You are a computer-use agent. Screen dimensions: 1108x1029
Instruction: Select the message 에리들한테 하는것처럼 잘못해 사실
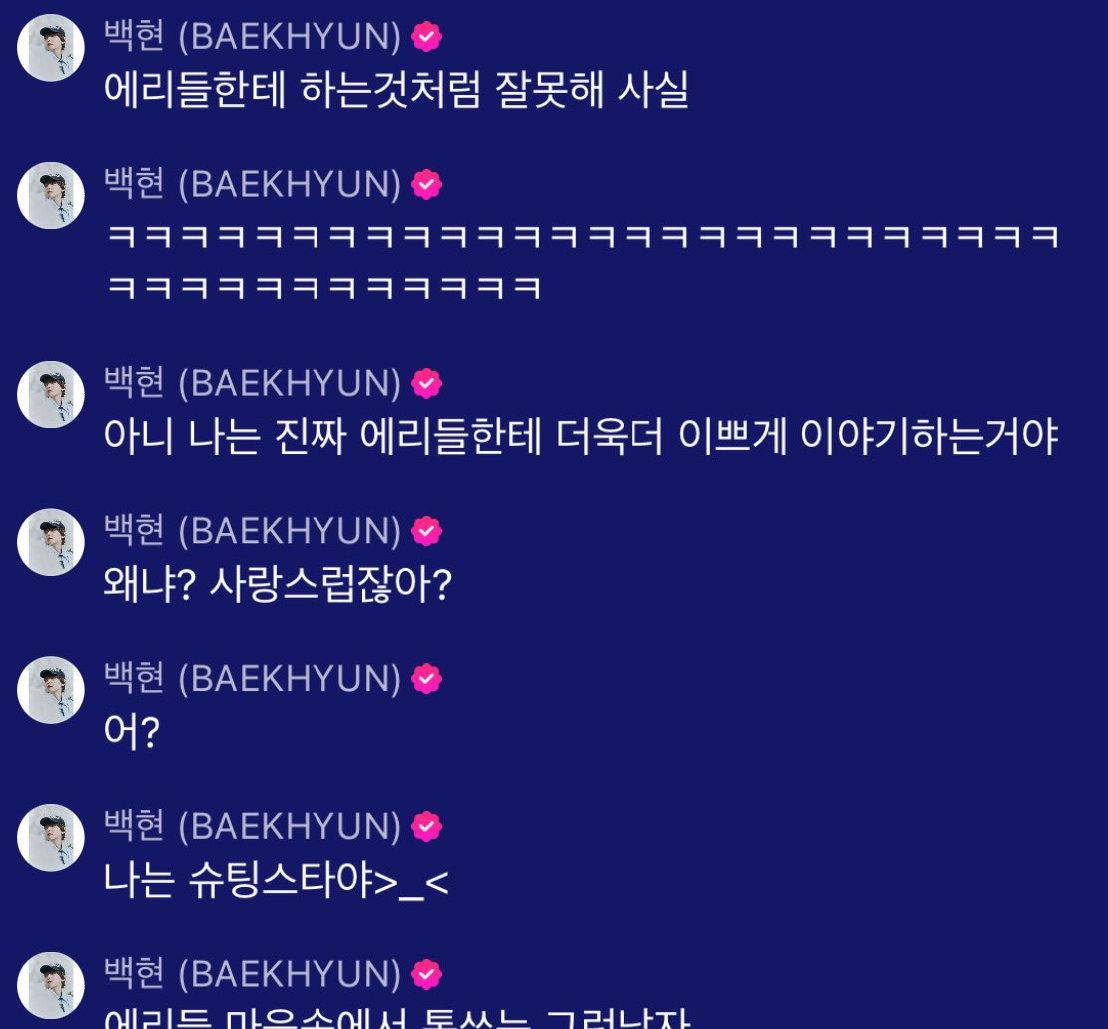[396, 90]
